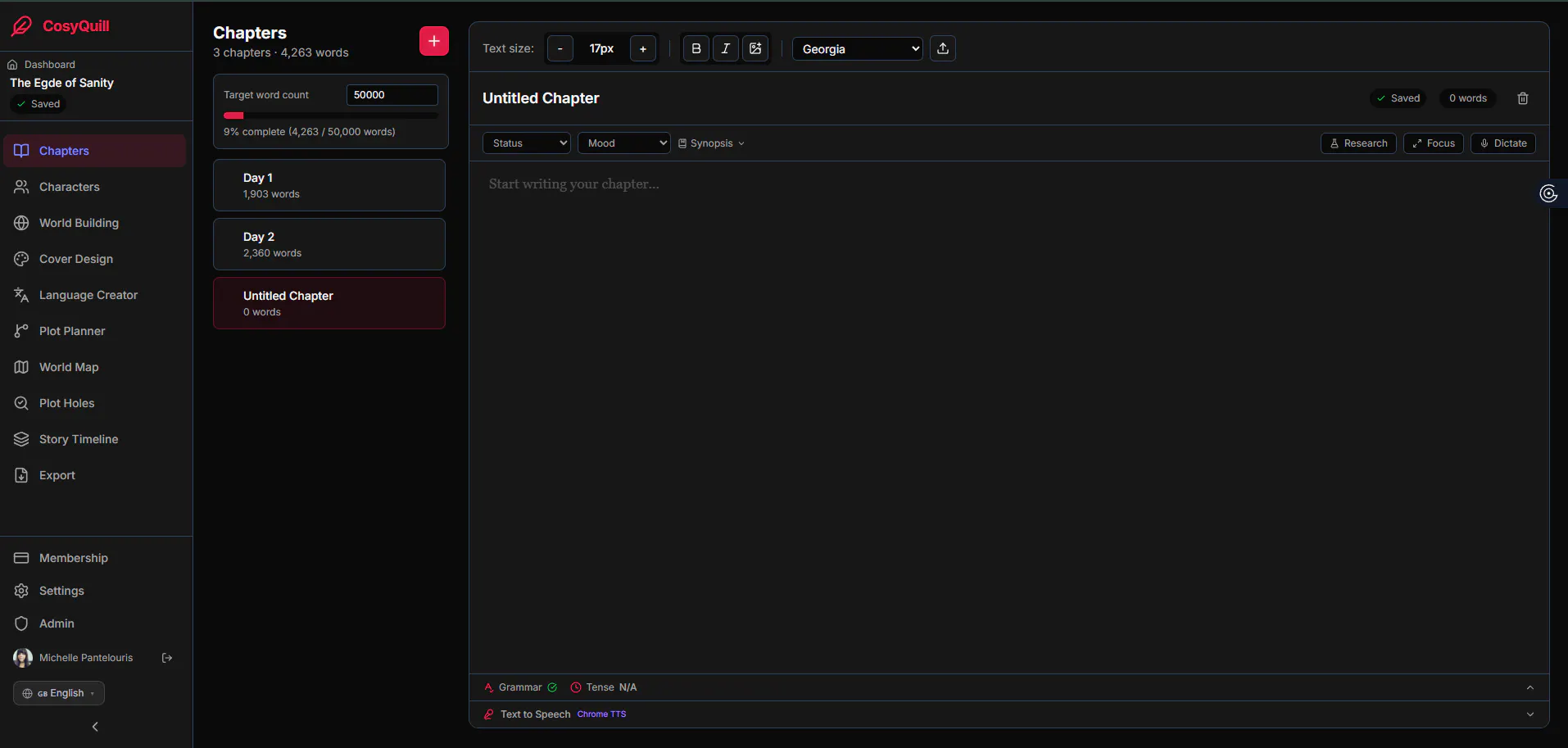The image size is (1568, 748).
Task: Click into the chapter writing area
Action: tap(1008, 417)
